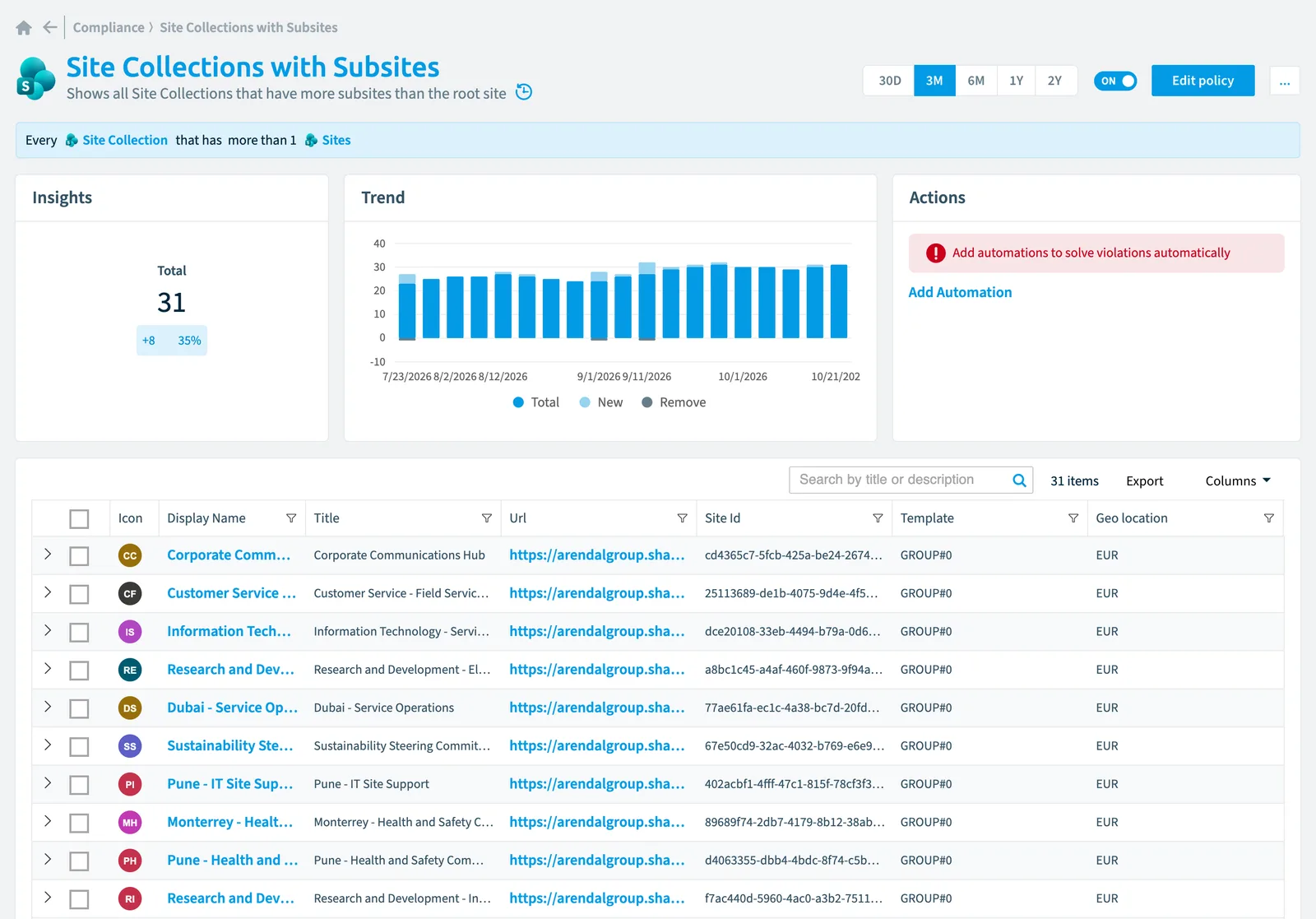Open Compliance breadcrumb link

[x=109, y=27]
